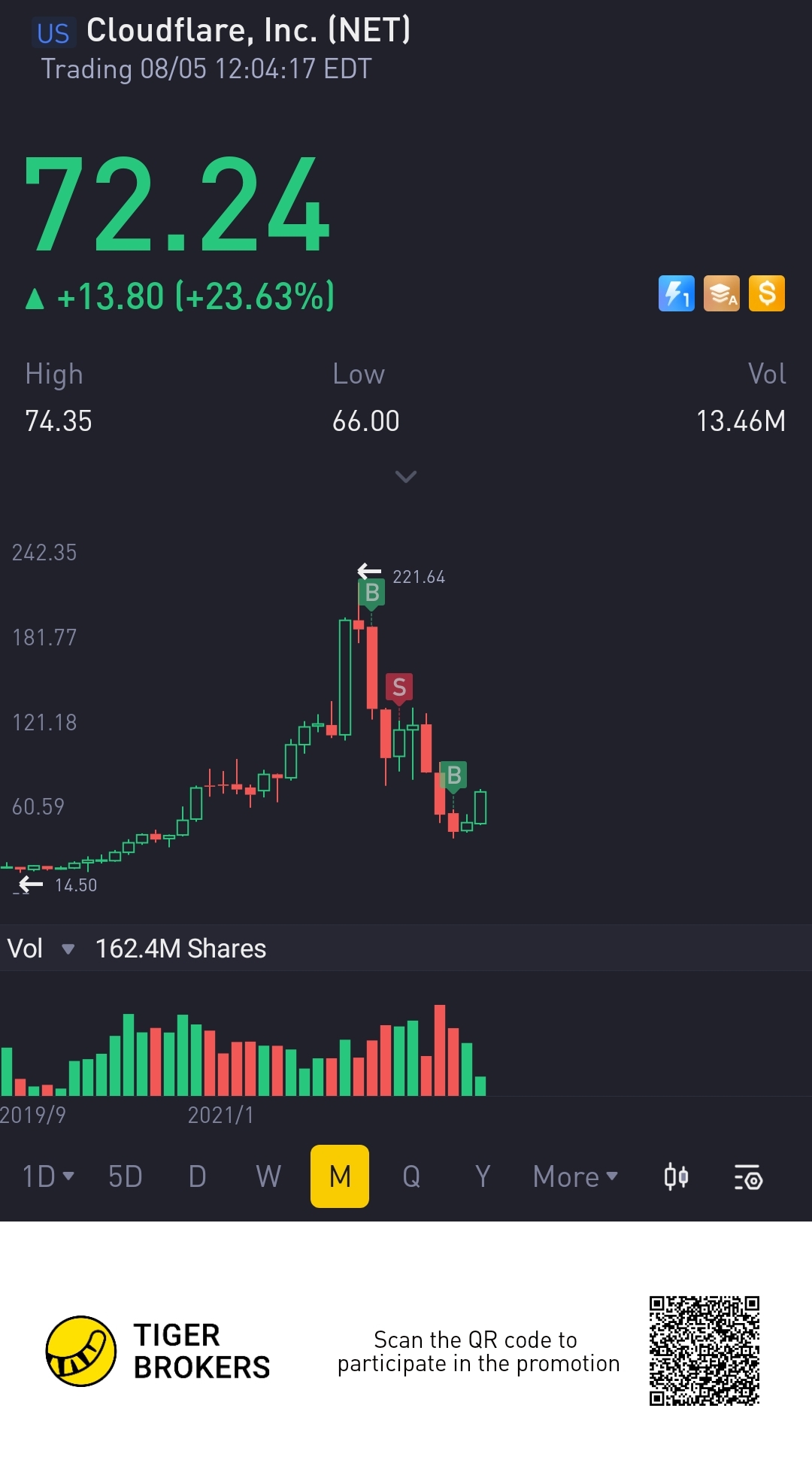Viewport: 812px width, 1481px height.
Task: Tap the green B buy marker at peak
Action: pyautogui.click(x=371, y=593)
